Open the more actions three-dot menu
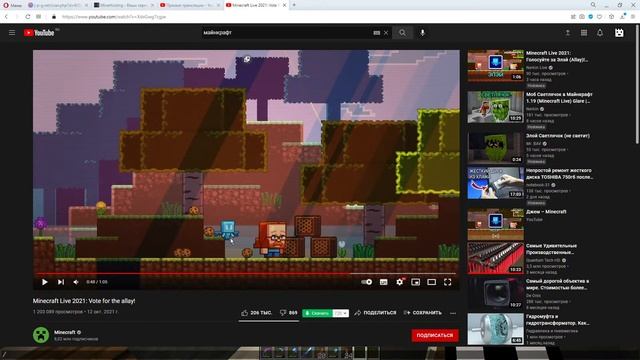The height and width of the screenshot is (360, 640). [x=453, y=313]
